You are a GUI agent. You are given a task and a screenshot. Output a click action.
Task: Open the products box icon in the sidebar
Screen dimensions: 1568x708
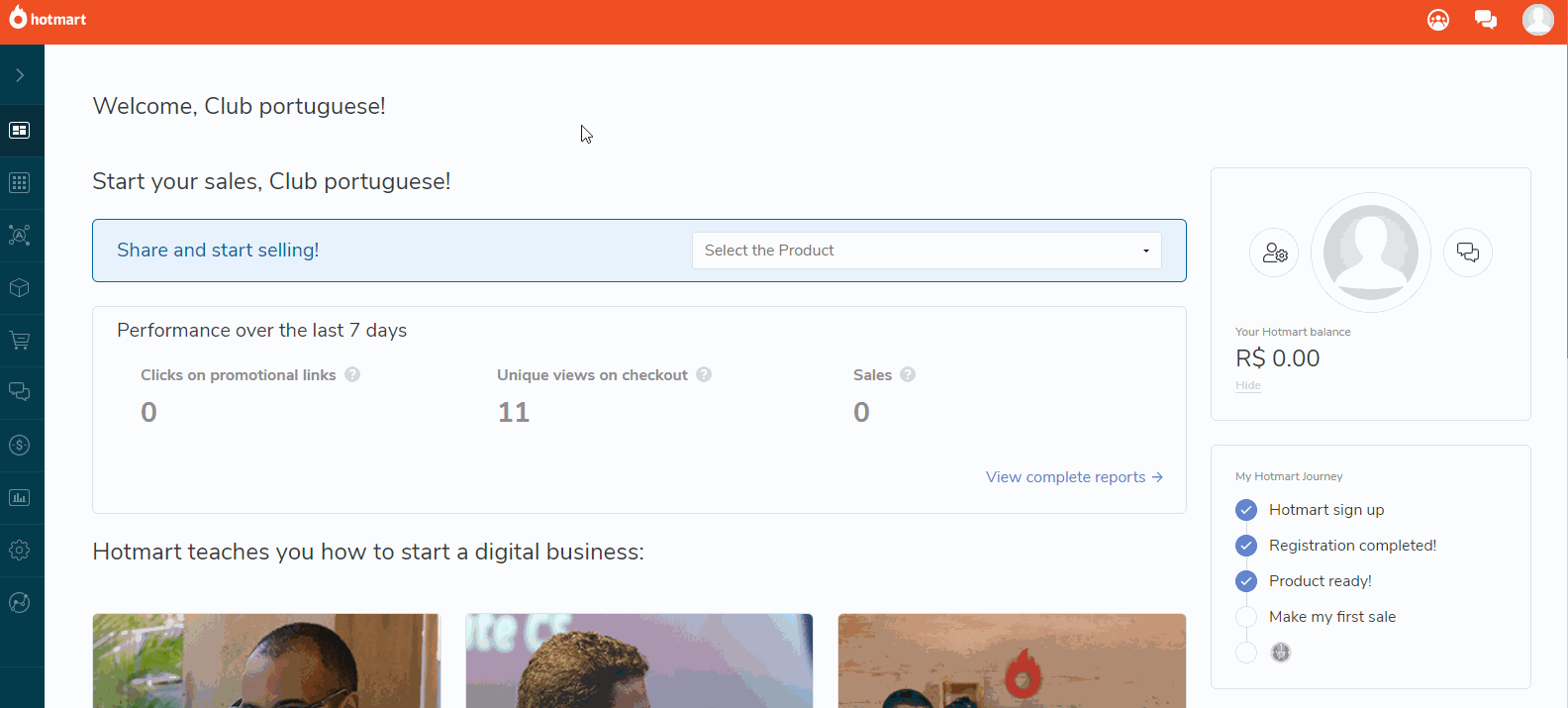(x=20, y=288)
